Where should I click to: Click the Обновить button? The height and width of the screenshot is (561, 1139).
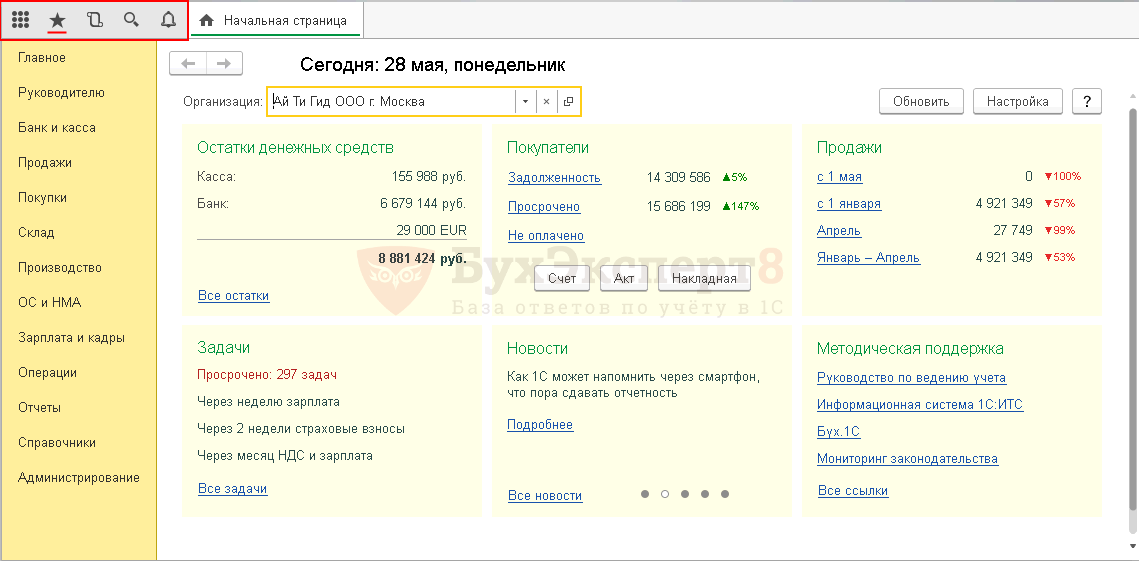tap(921, 102)
